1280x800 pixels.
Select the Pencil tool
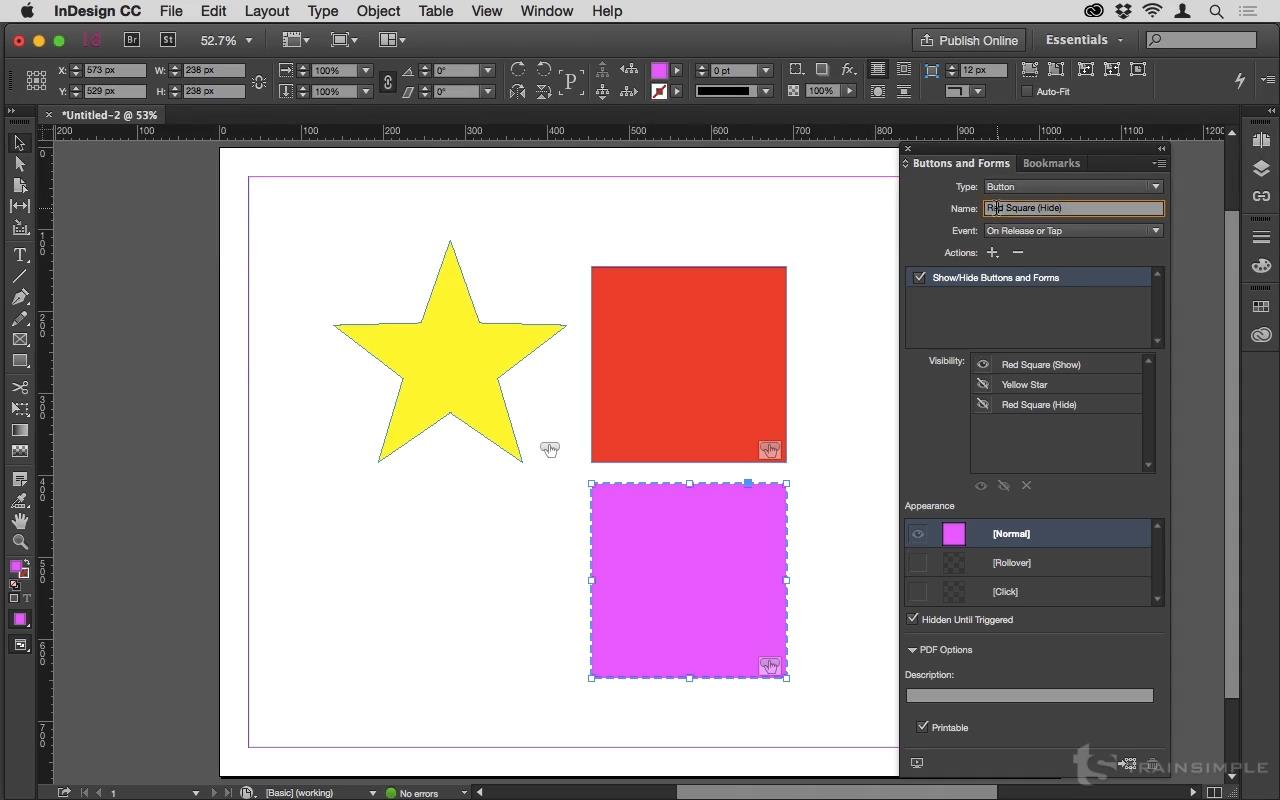19,318
